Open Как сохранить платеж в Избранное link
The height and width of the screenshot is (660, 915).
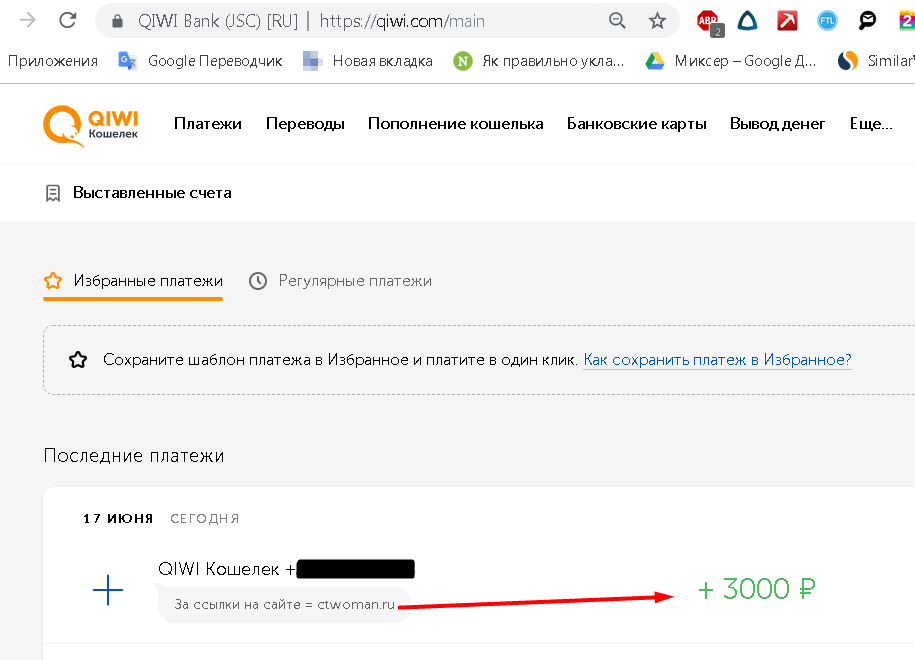tap(717, 359)
